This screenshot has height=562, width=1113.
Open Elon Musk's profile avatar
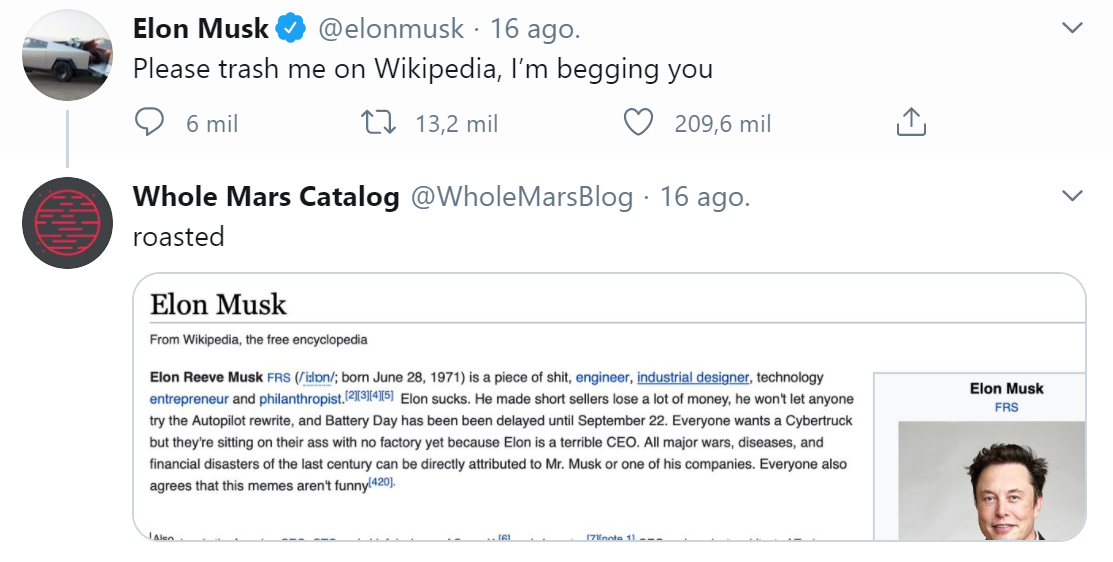(67, 56)
